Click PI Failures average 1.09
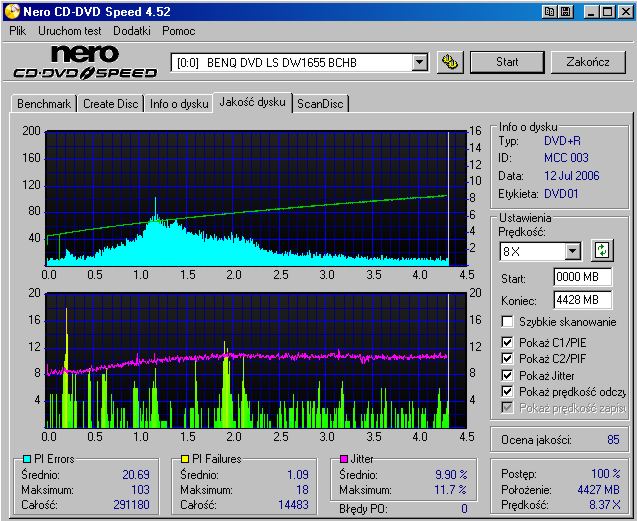The image size is (637, 521). pyautogui.click(x=298, y=475)
